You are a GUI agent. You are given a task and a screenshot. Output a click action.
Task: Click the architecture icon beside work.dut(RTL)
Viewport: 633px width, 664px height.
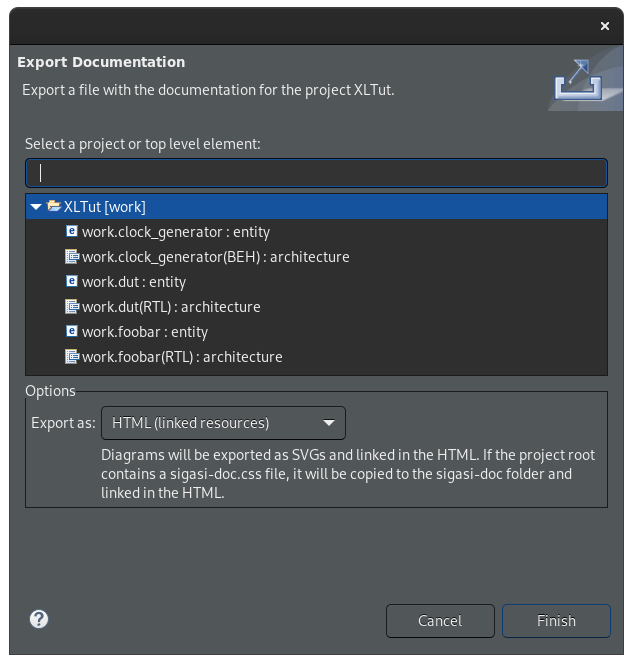point(72,306)
